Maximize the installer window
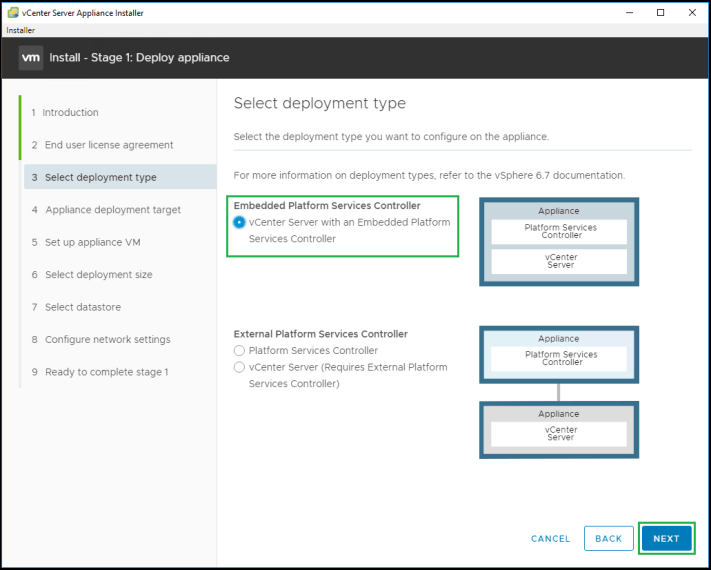The width and height of the screenshot is (711, 570). pyautogui.click(x=660, y=13)
